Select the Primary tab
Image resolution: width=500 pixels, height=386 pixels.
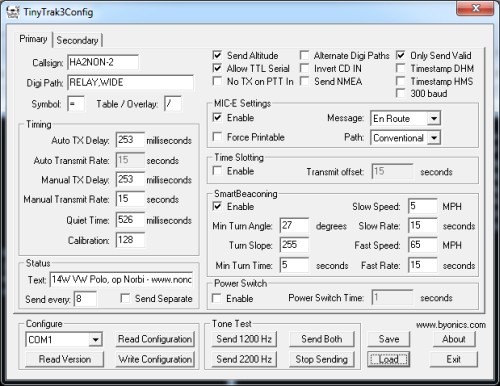(x=33, y=39)
